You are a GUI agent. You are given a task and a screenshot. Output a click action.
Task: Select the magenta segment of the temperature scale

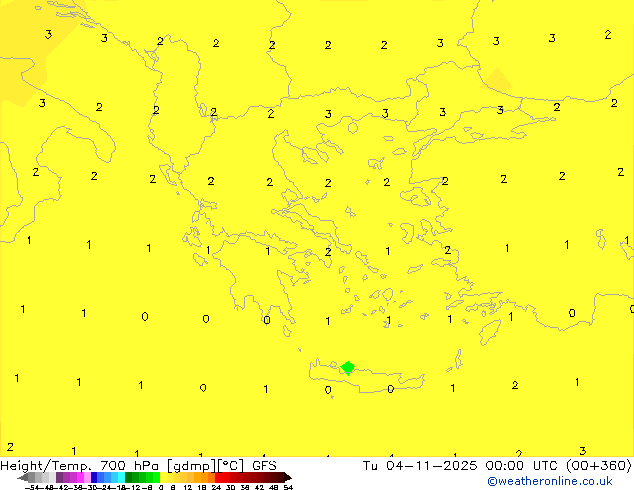76,478
